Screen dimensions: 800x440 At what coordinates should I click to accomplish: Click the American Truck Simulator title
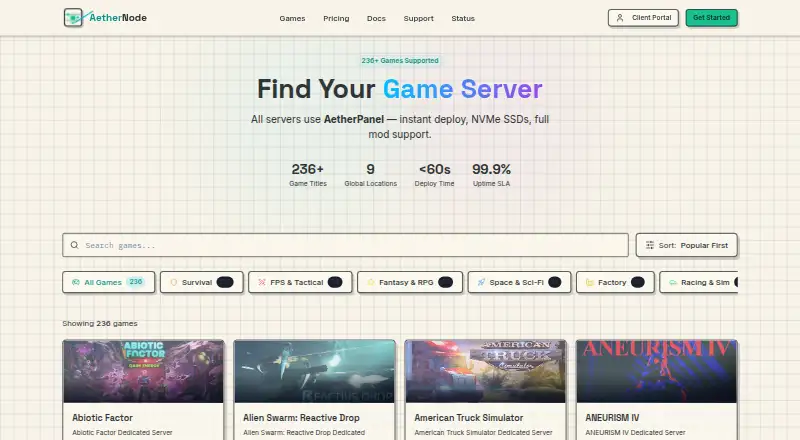(468, 418)
